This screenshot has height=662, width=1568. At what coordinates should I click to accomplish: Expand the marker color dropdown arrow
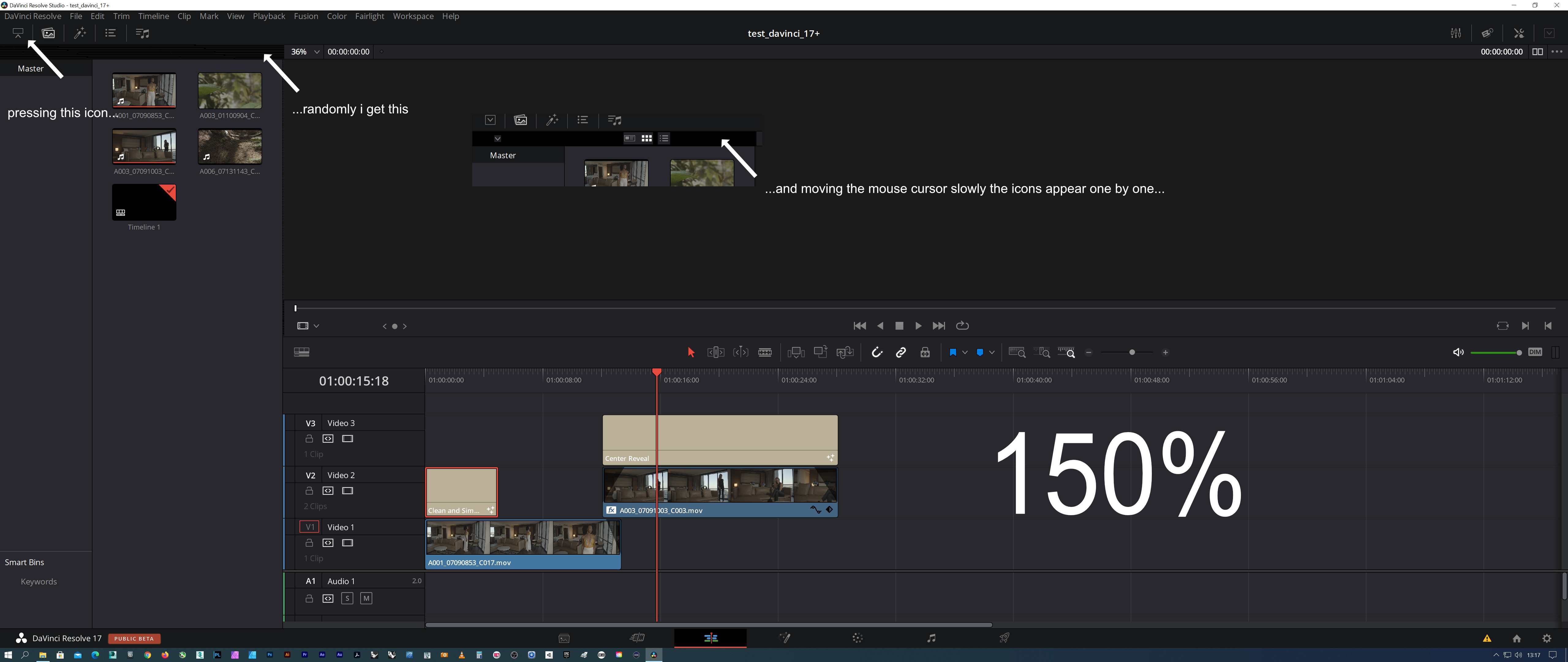pyautogui.click(x=992, y=353)
